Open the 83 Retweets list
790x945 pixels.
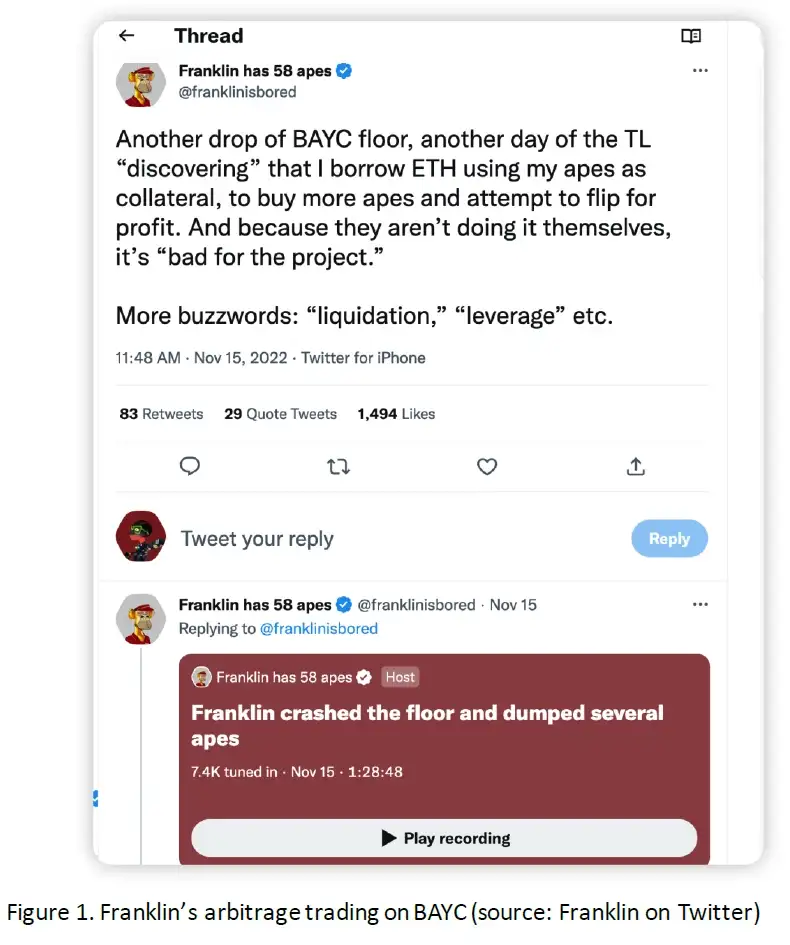[x=161, y=413]
